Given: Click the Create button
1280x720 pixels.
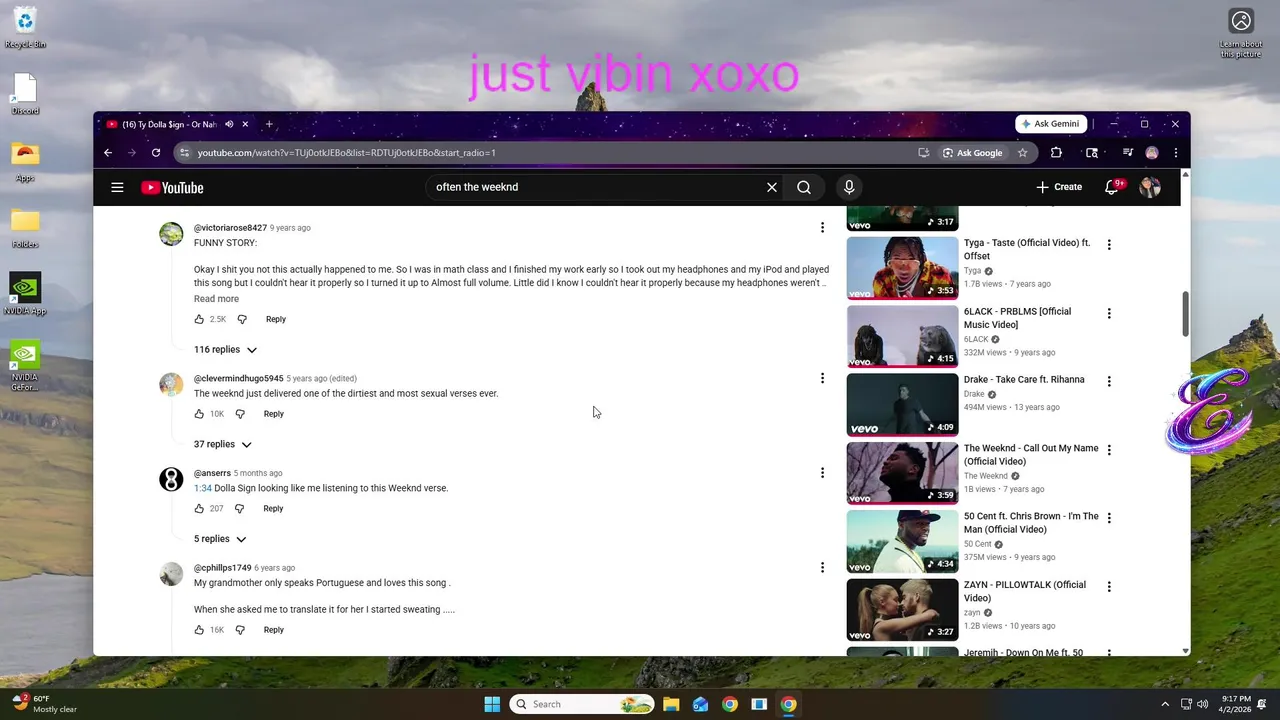Looking at the screenshot, I should pos(1059,187).
